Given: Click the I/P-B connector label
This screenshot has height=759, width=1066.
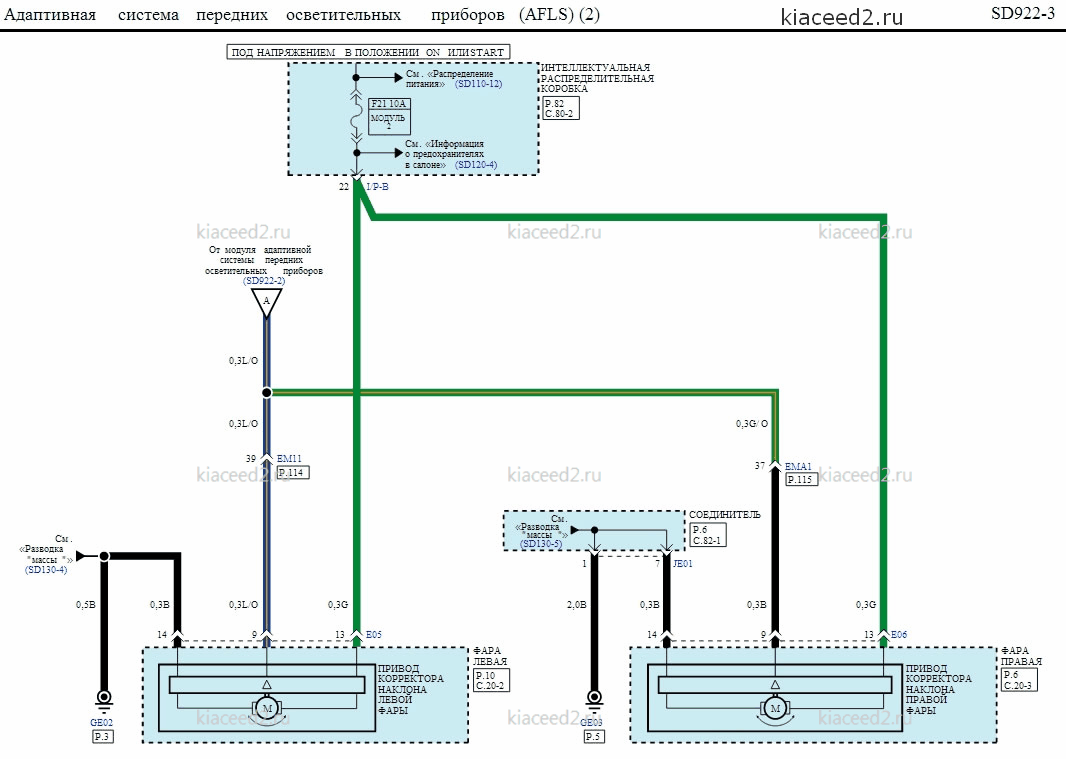Looking at the screenshot, I should [x=377, y=186].
